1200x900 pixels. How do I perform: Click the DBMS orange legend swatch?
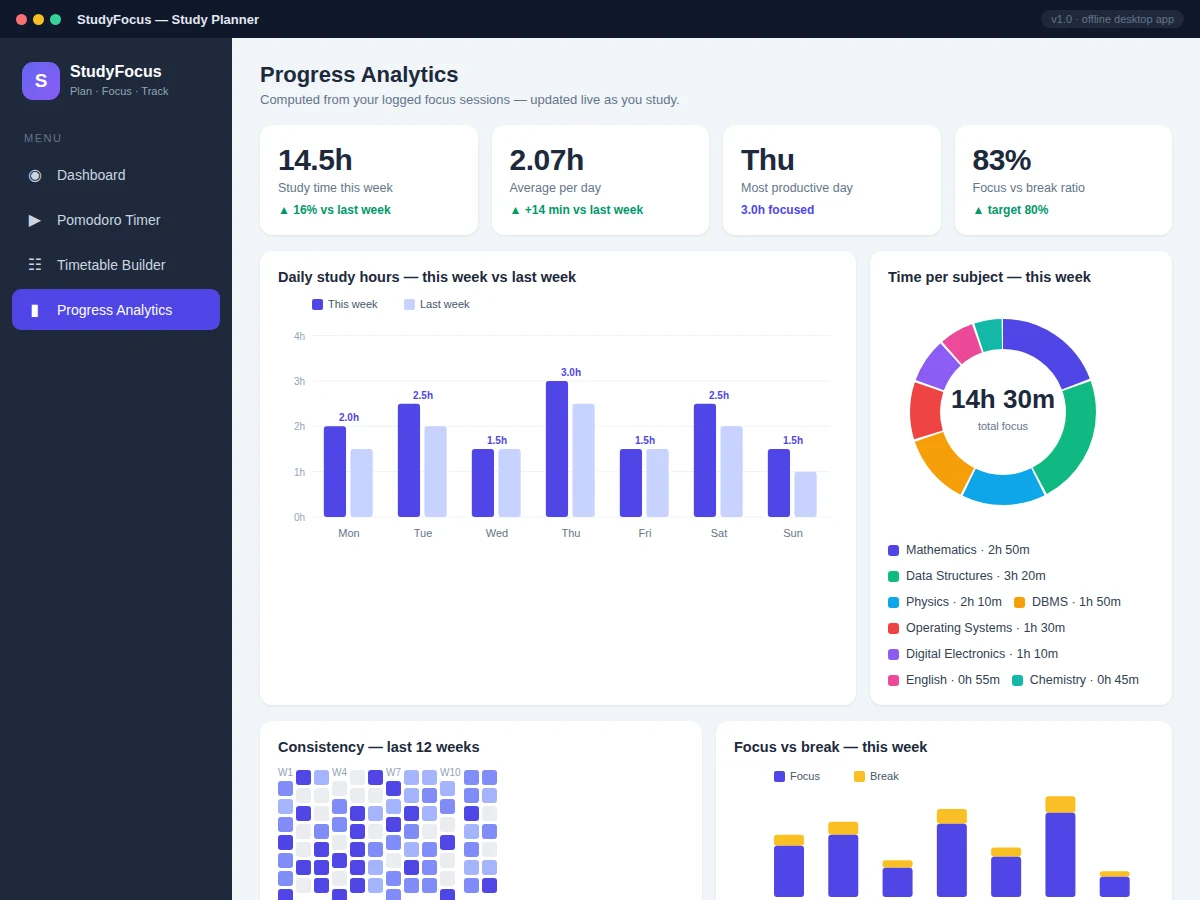1019,602
